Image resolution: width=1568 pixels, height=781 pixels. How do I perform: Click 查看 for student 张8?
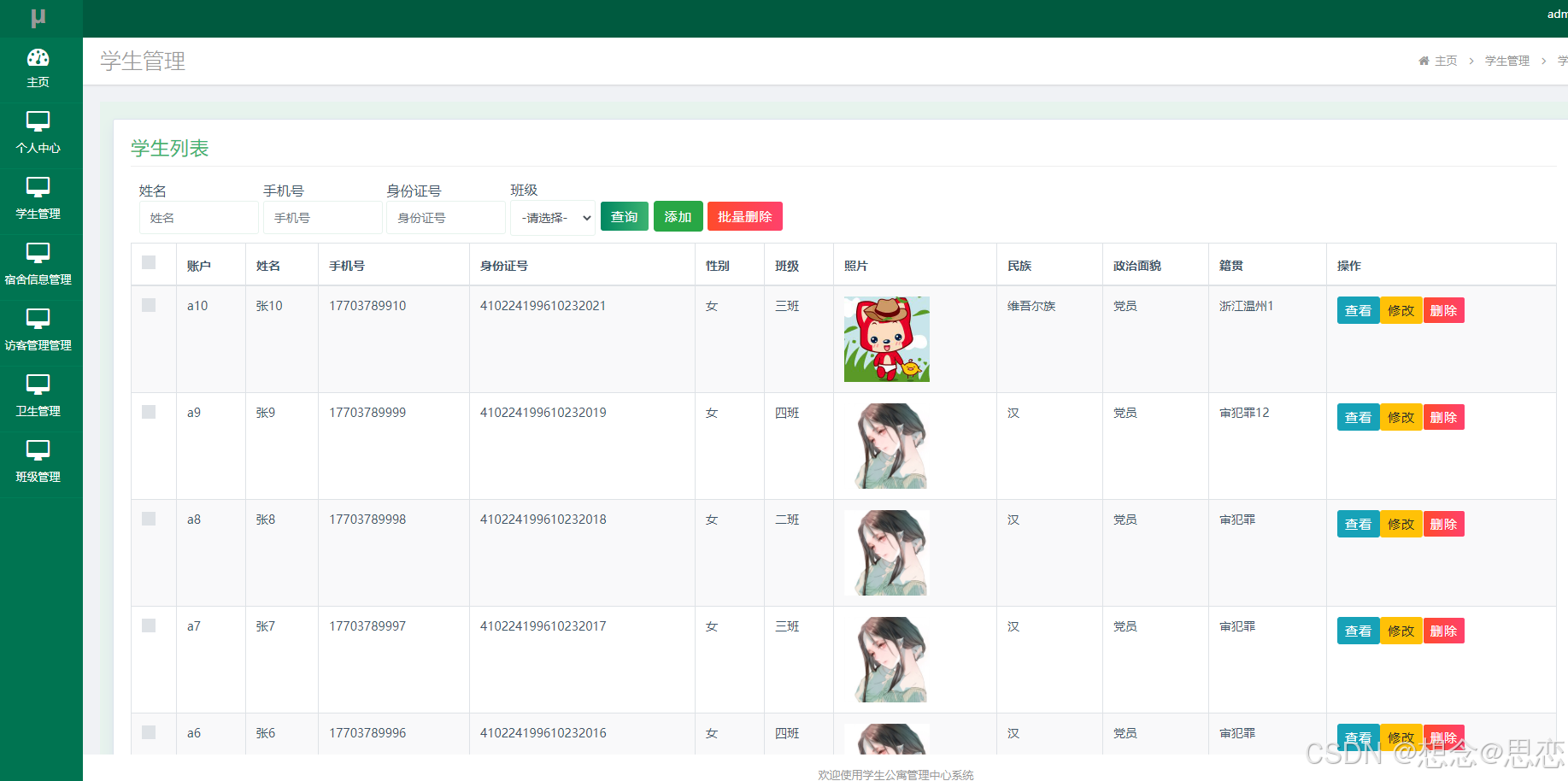(x=1358, y=524)
